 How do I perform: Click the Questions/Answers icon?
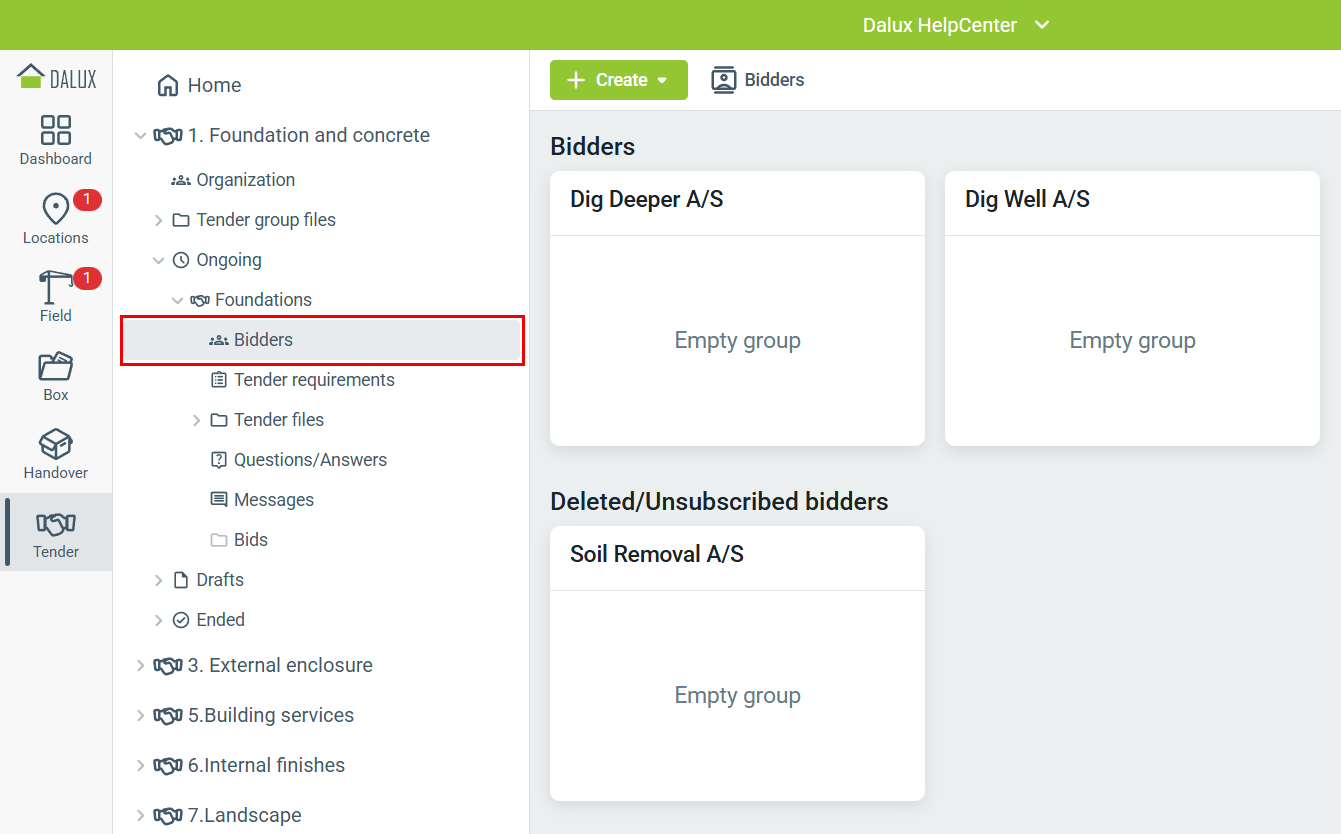219,460
